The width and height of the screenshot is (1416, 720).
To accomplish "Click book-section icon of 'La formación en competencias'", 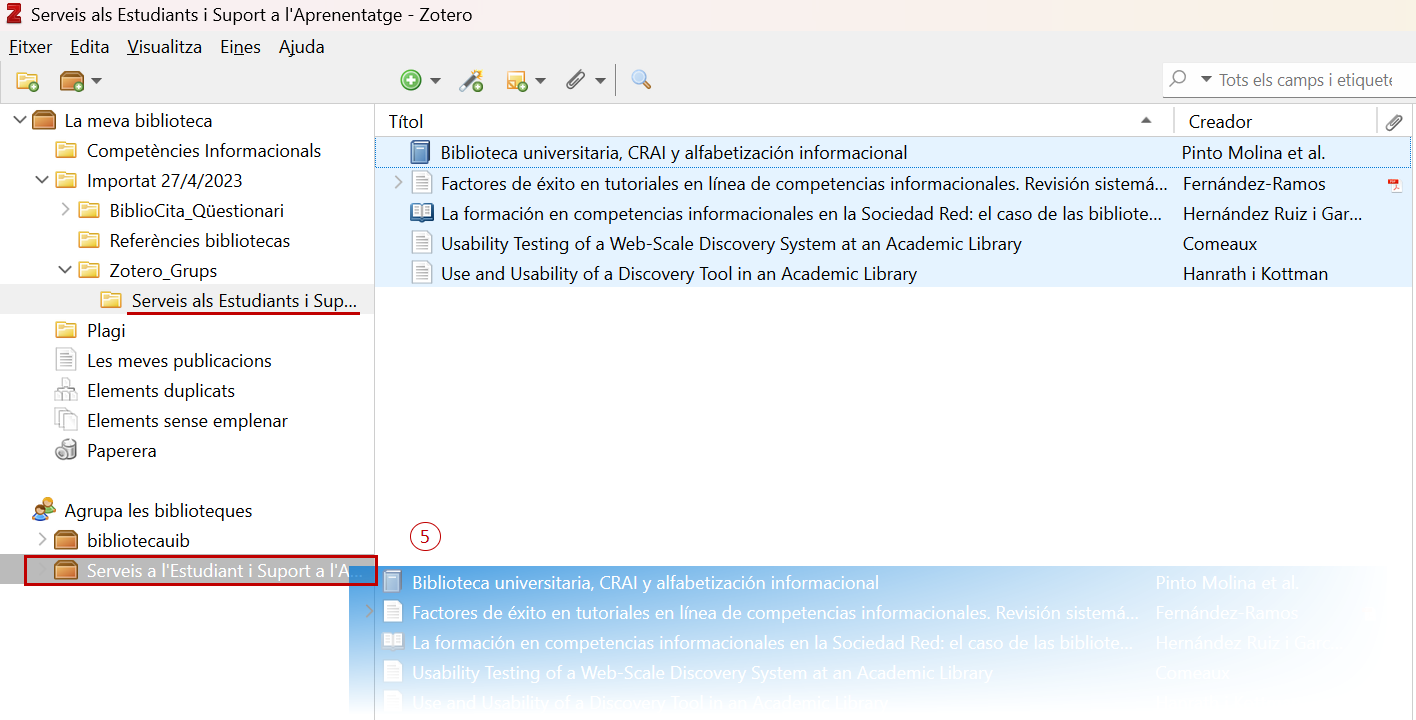I will [x=421, y=213].
